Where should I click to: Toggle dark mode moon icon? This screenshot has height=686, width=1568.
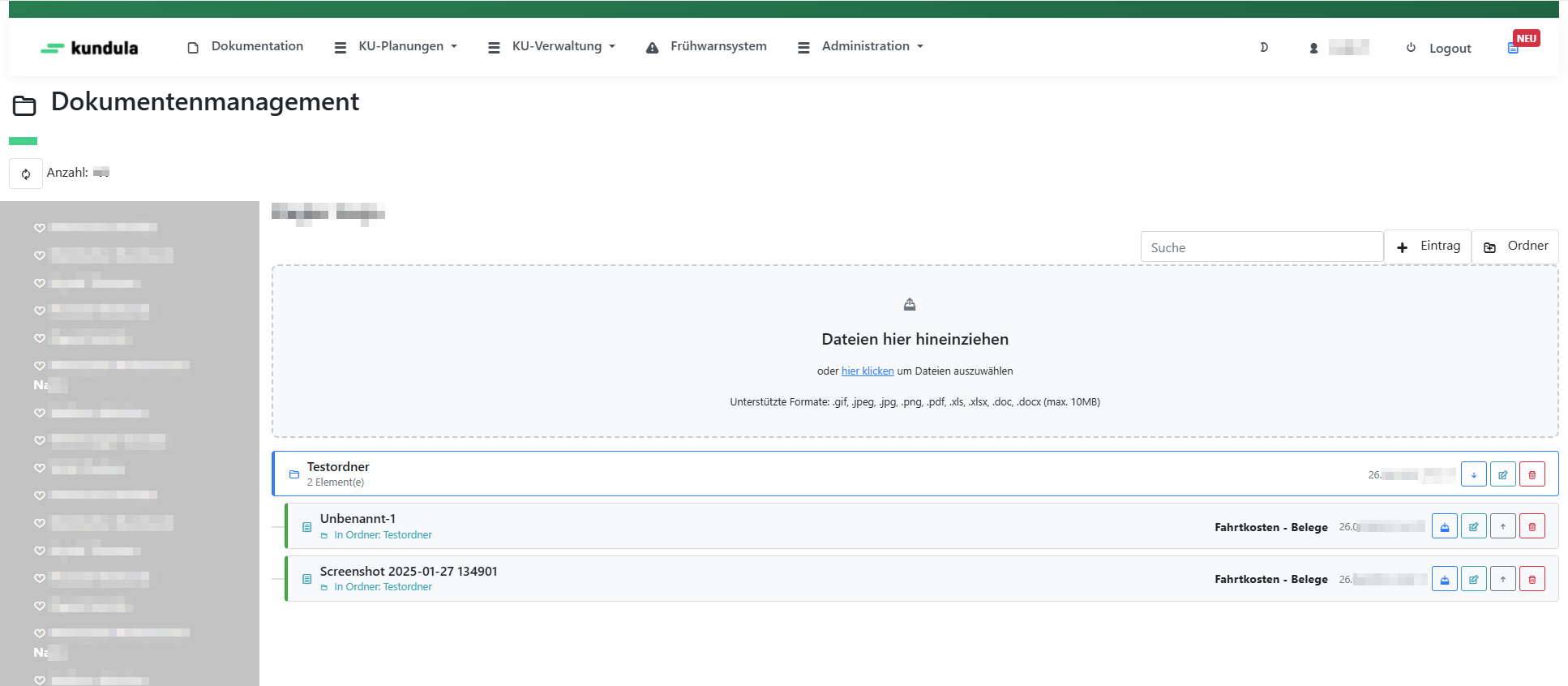(1263, 48)
